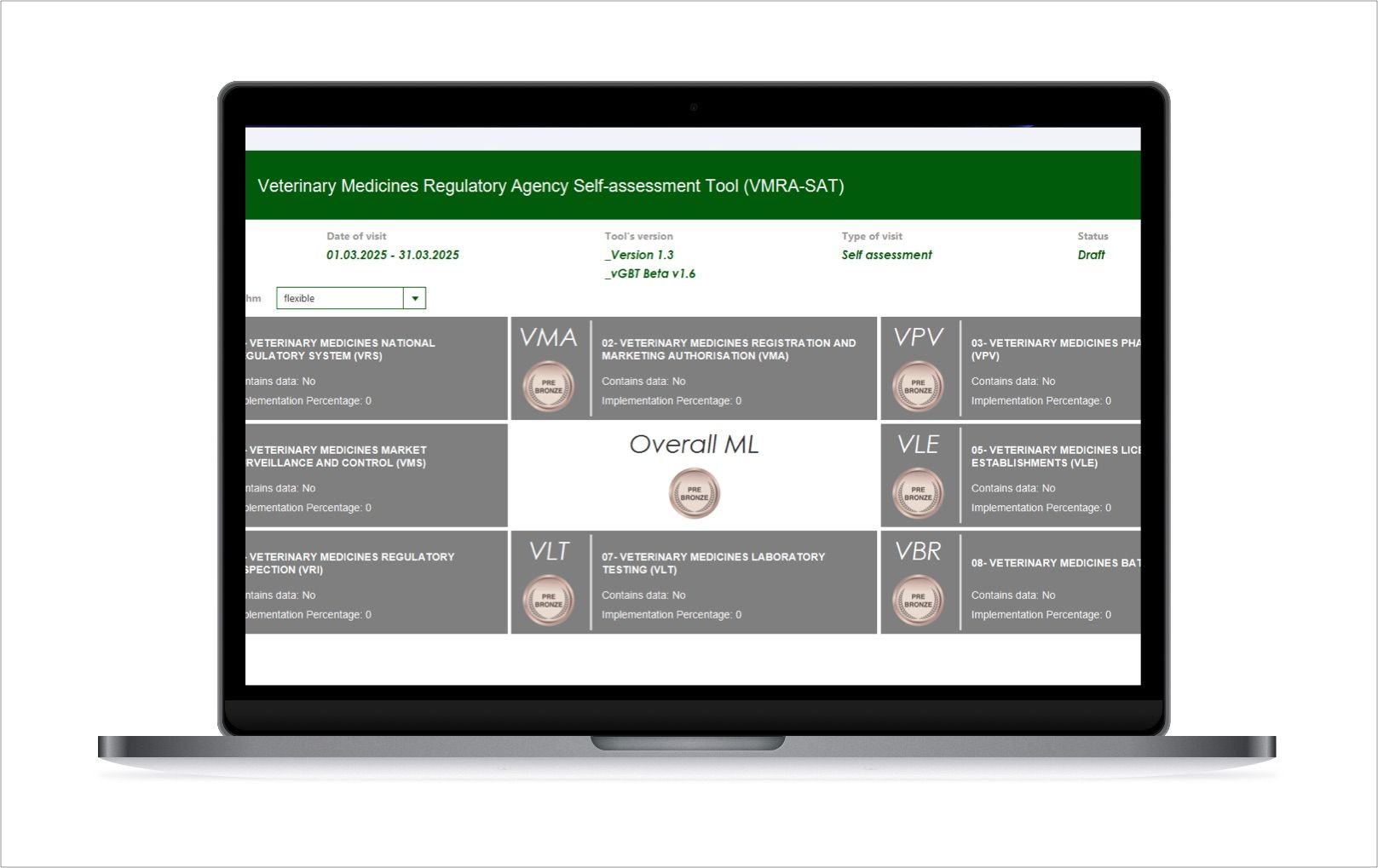Open the 08- Veterinary Medicines BAT tile
Screen dimensions: 1378x868
[1011, 582]
